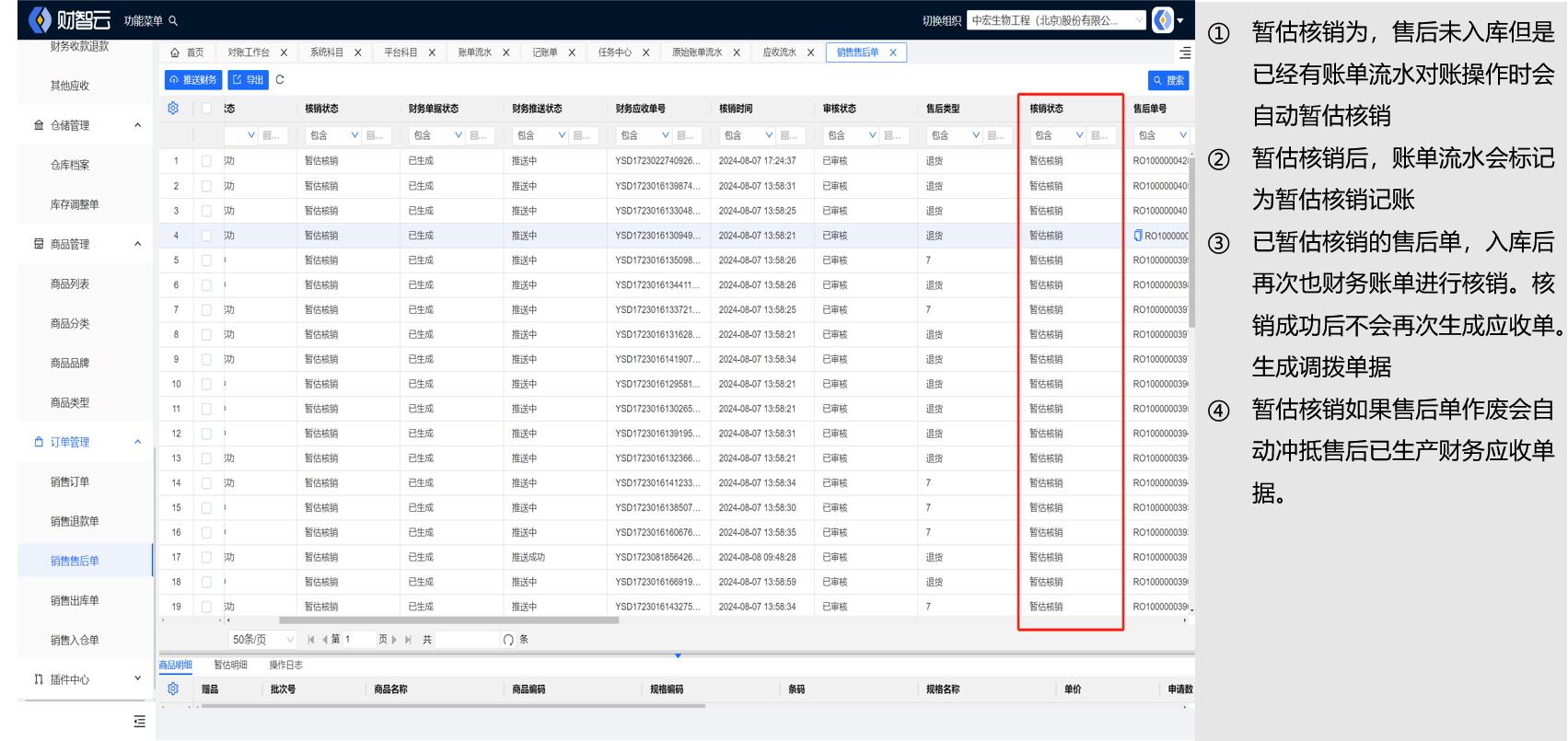Open the tab list menu icon at right

(1185, 53)
